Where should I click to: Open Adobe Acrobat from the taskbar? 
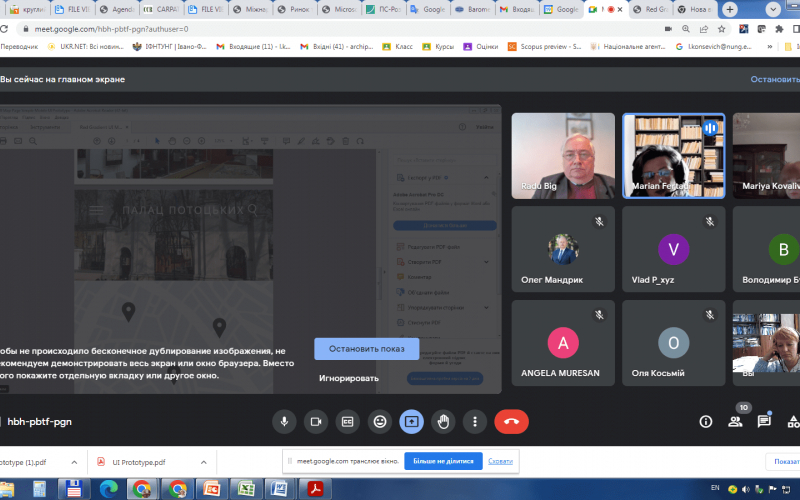point(315,489)
